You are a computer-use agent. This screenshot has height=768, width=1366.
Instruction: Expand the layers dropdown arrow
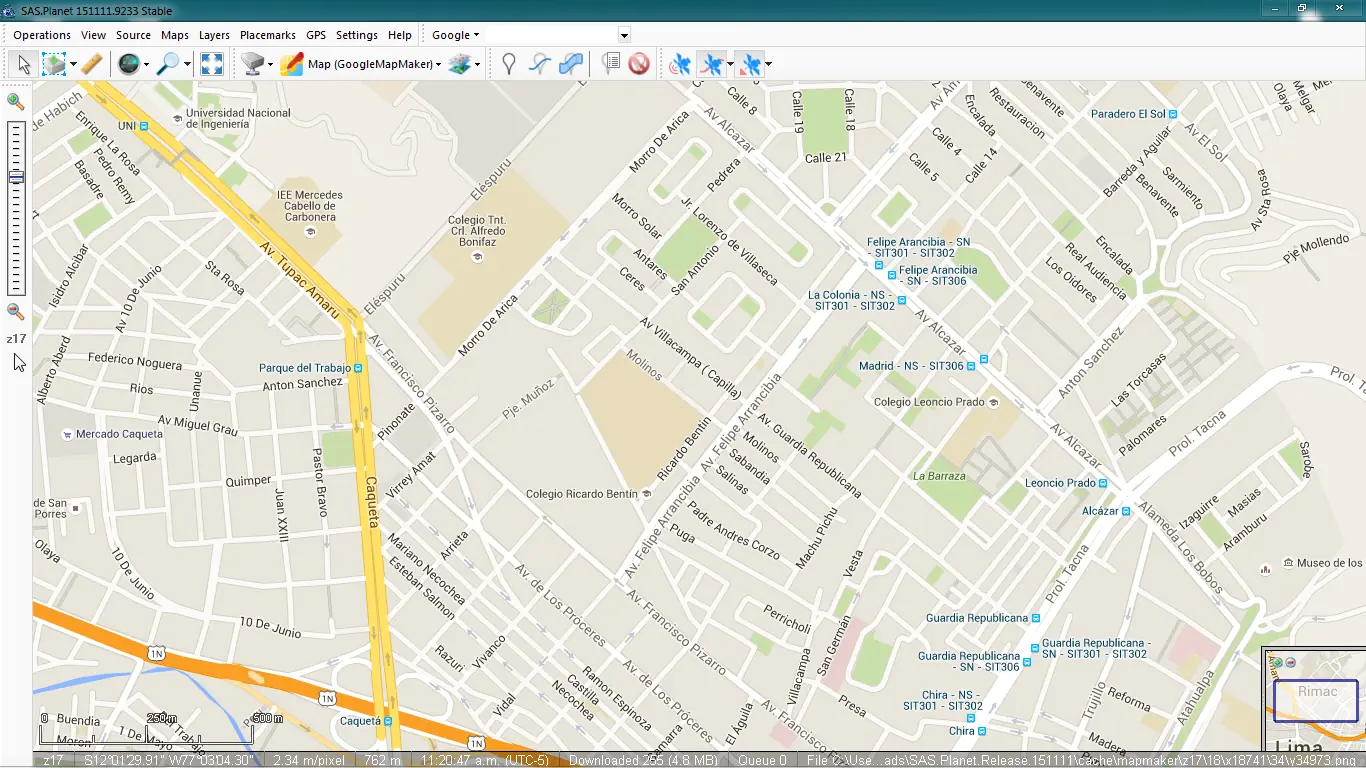pyautogui.click(x=477, y=65)
